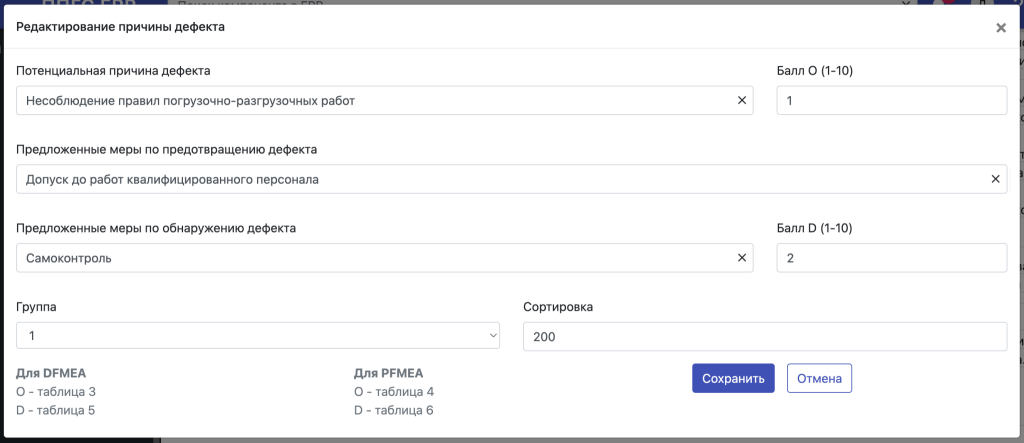
Task: Click the 'O - таблица 4' PFMEA hint
Action: click(x=394, y=392)
